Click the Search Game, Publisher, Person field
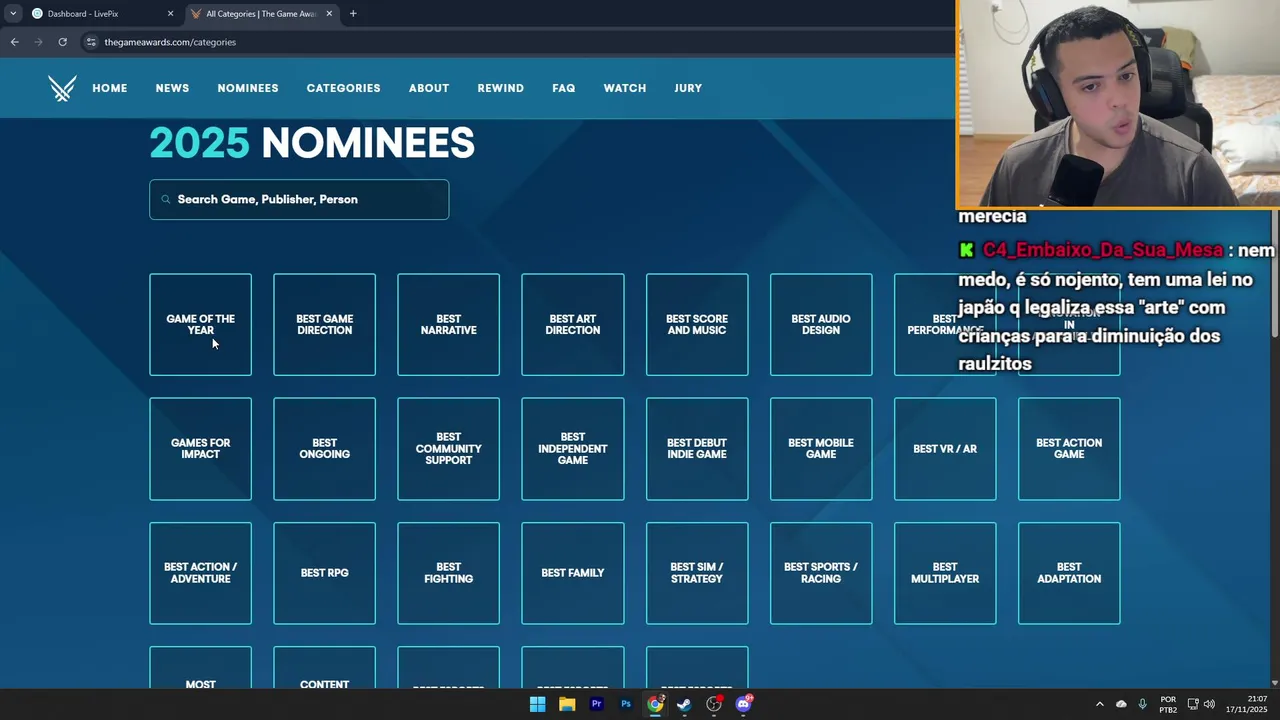 [x=299, y=199]
